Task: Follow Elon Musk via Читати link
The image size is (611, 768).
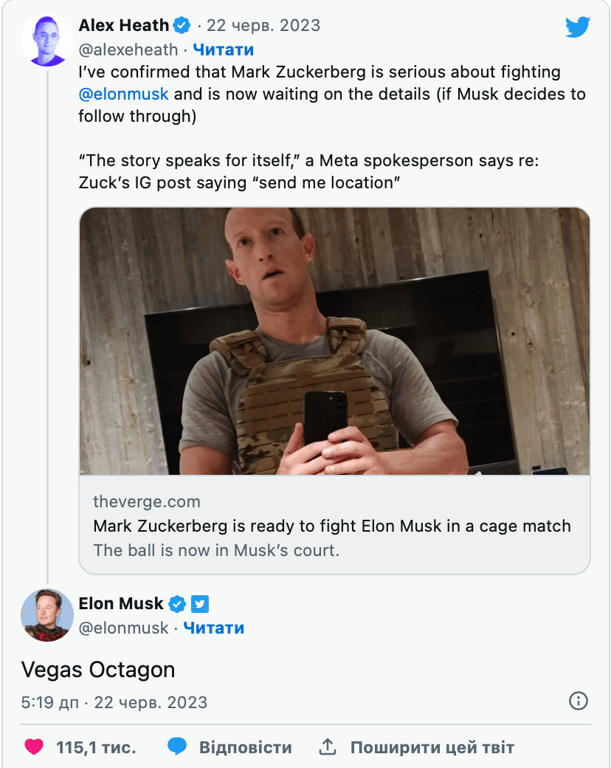Action: pos(214,628)
